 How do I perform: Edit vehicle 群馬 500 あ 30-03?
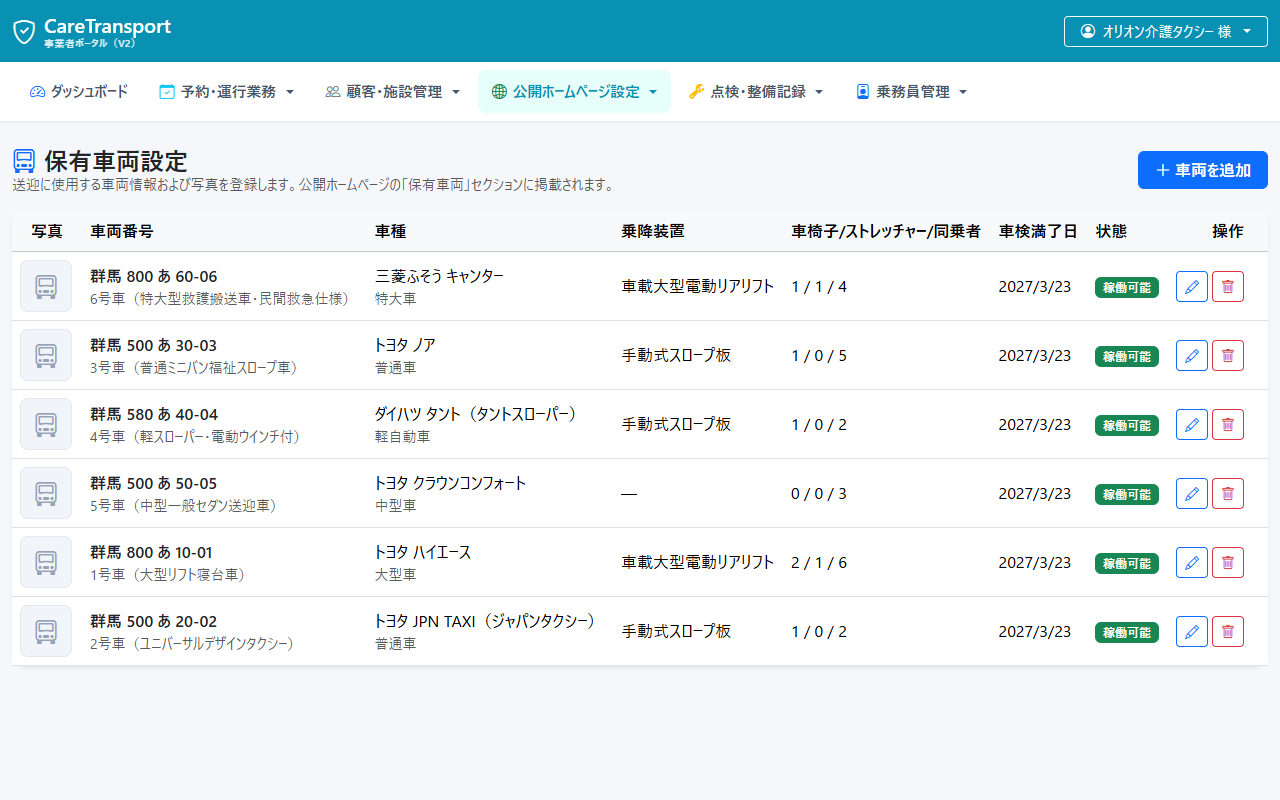tap(1192, 356)
